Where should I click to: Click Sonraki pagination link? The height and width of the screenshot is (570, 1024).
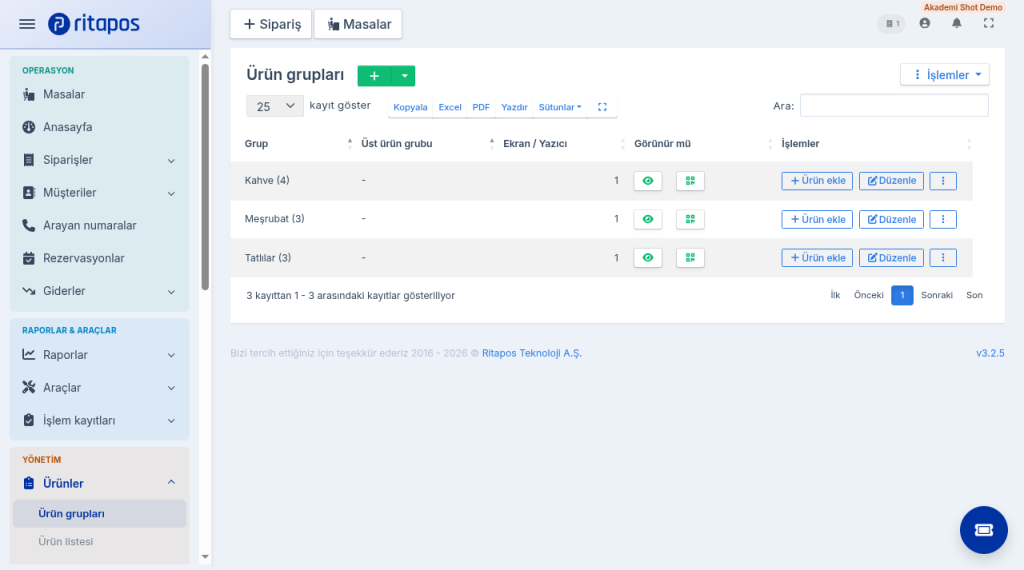point(936,295)
